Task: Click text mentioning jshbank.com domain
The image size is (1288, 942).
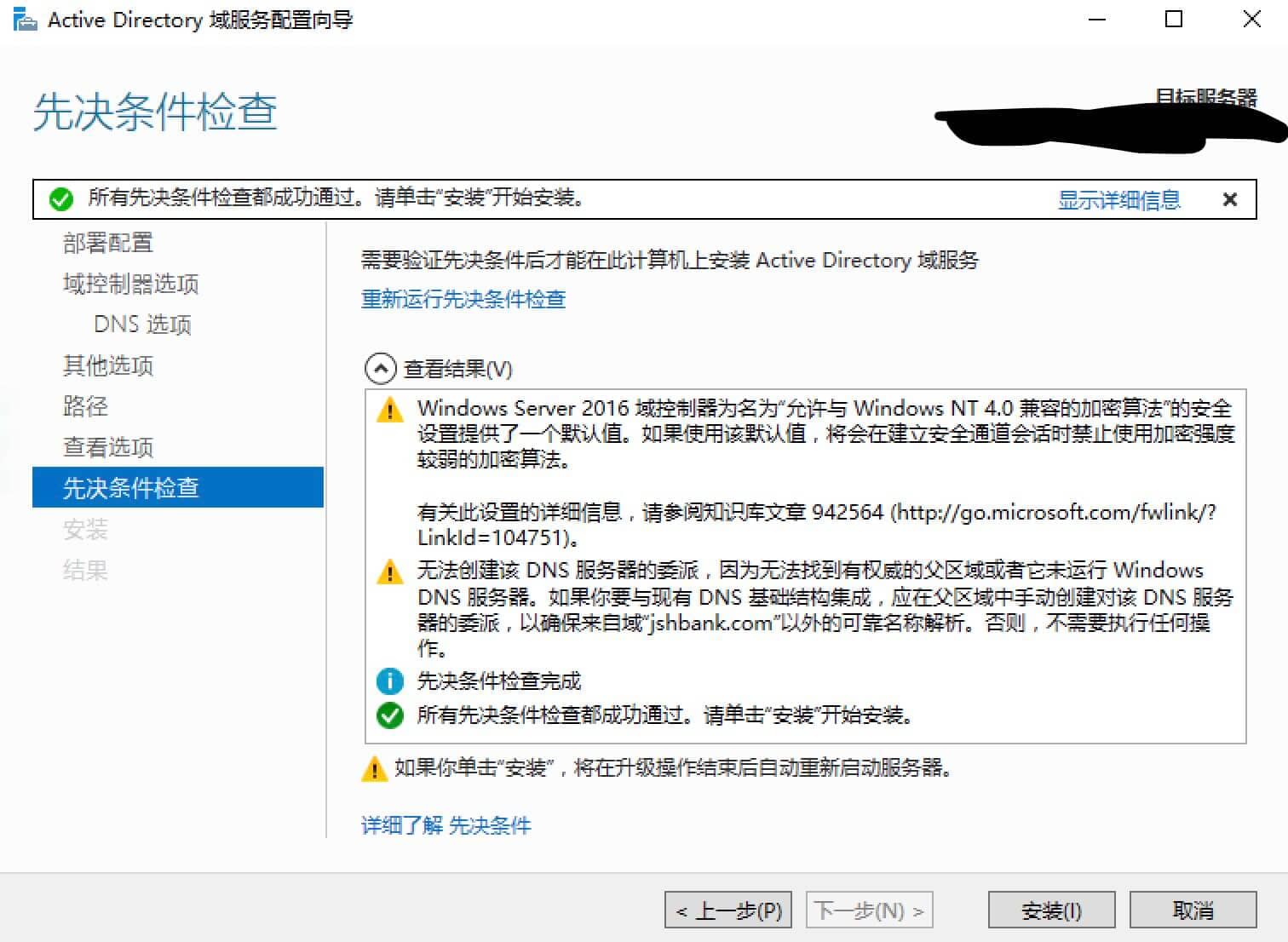Action: pos(813,623)
